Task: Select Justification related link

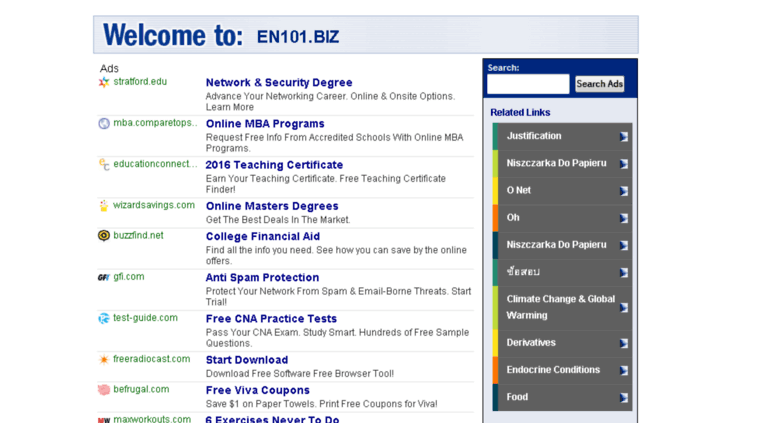Action: (x=534, y=136)
